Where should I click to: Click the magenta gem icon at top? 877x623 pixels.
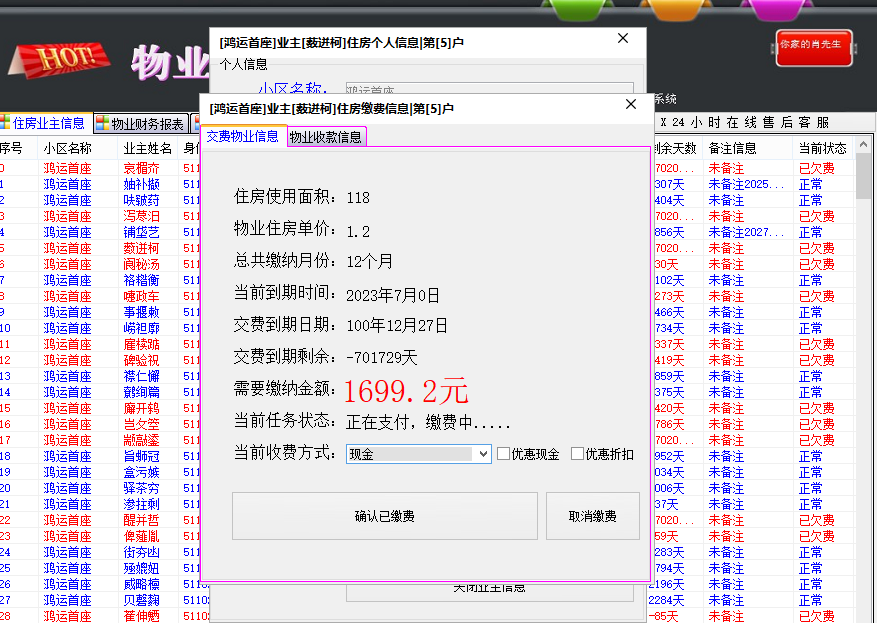pos(777,10)
